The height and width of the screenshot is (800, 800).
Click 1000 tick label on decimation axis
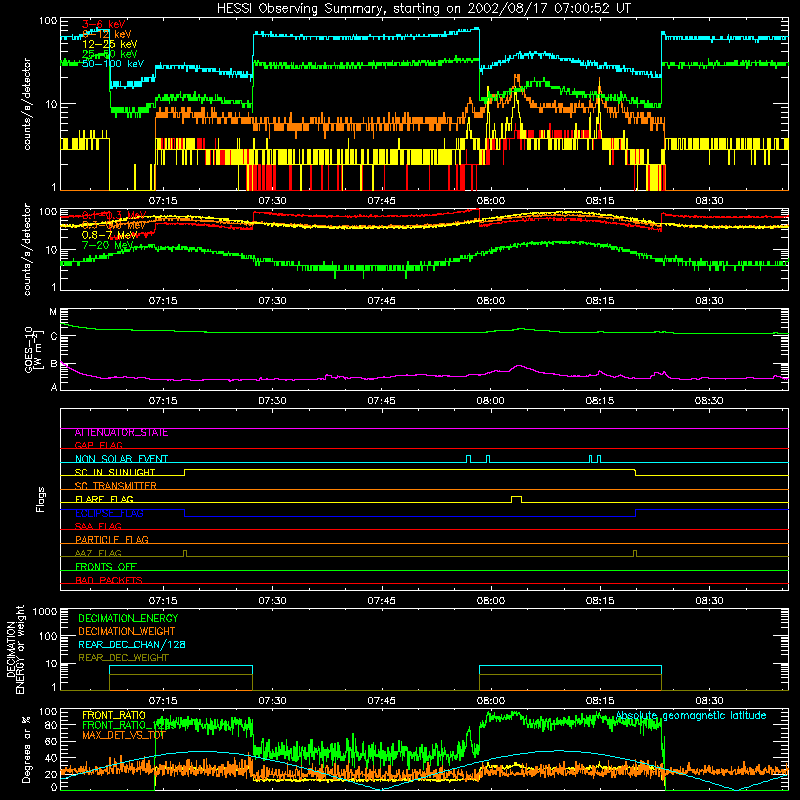(x=44, y=612)
